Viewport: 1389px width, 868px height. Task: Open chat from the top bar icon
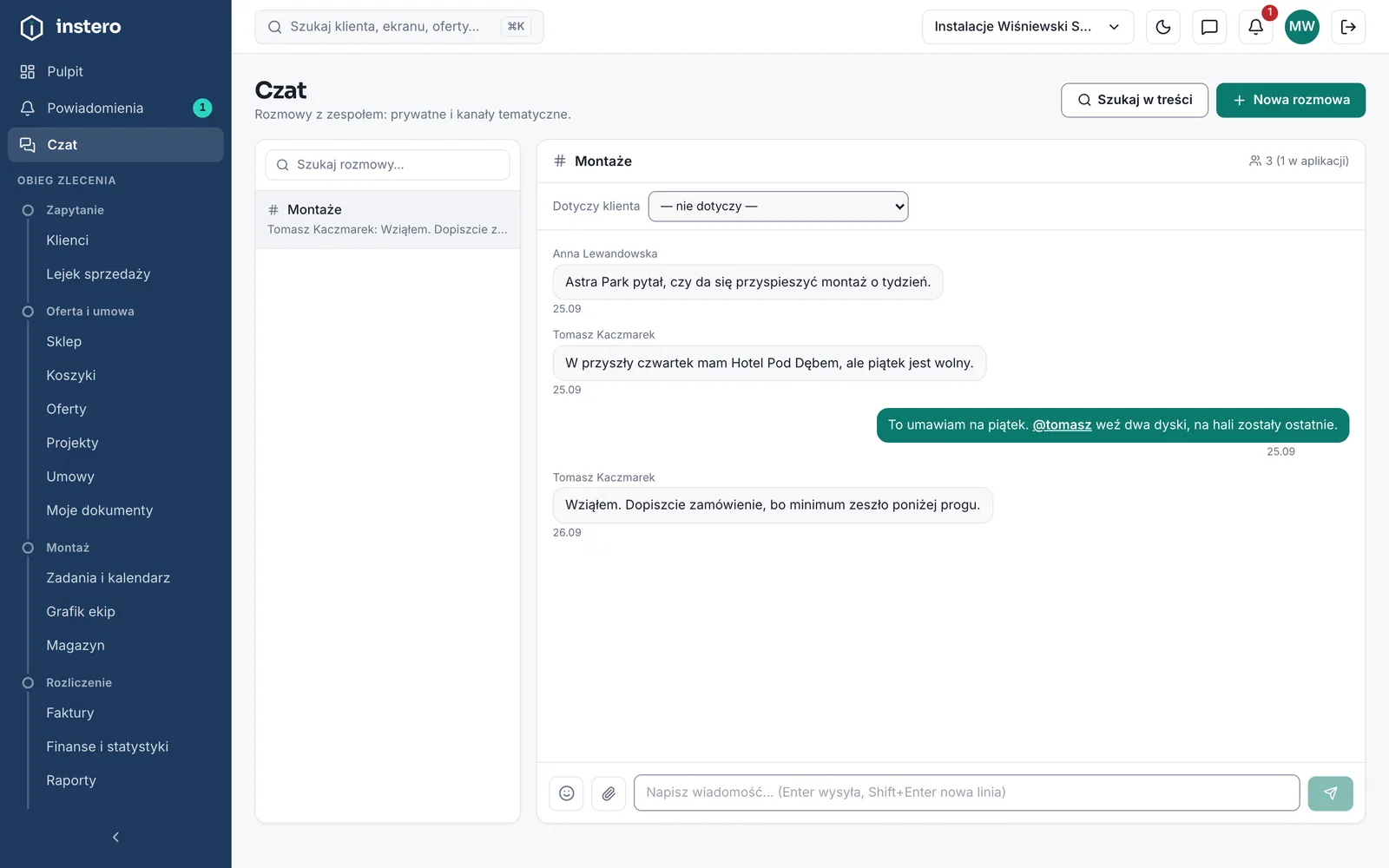pyautogui.click(x=1209, y=27)
